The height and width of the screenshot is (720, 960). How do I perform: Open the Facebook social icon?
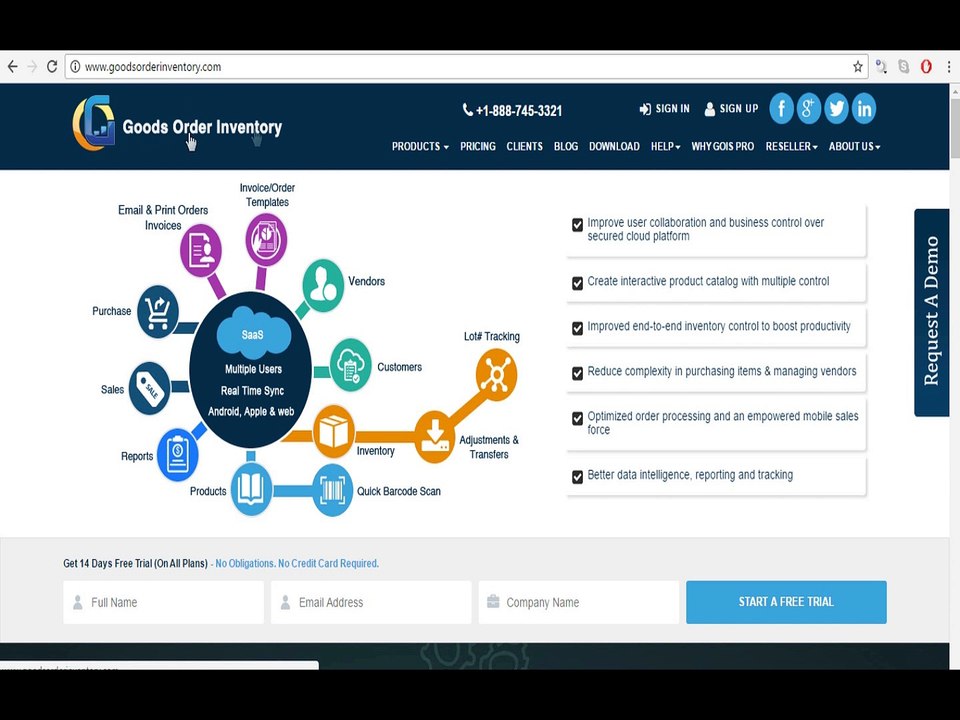tap(781, 108)
